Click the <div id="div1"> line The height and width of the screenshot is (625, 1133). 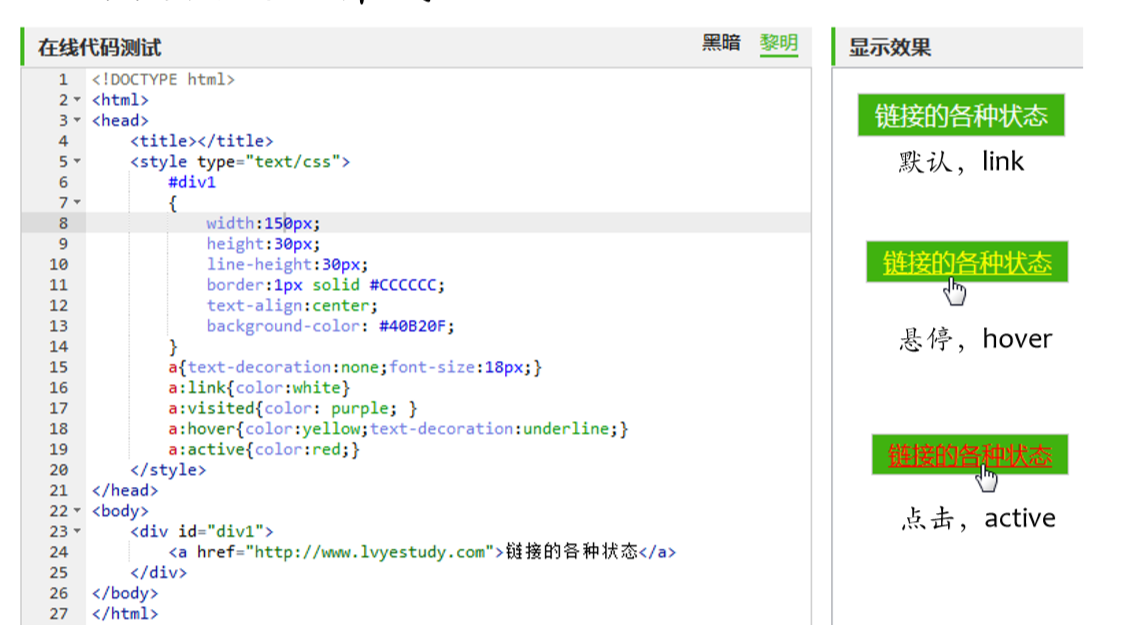[x=202, y=531]
